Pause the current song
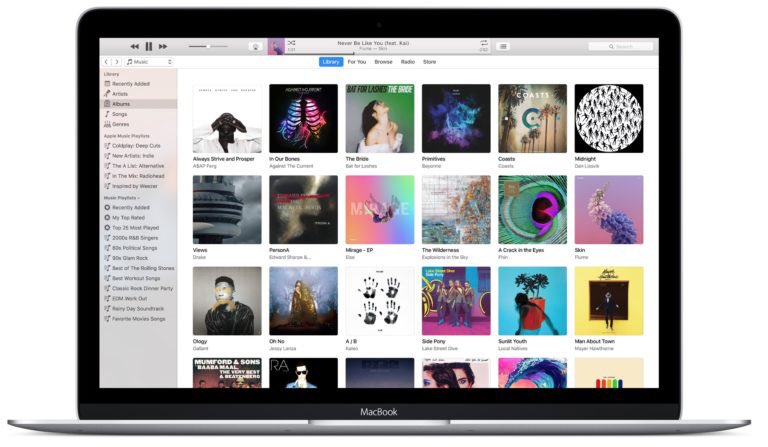The height and width of the screenshot is (447, 768). 149,47
